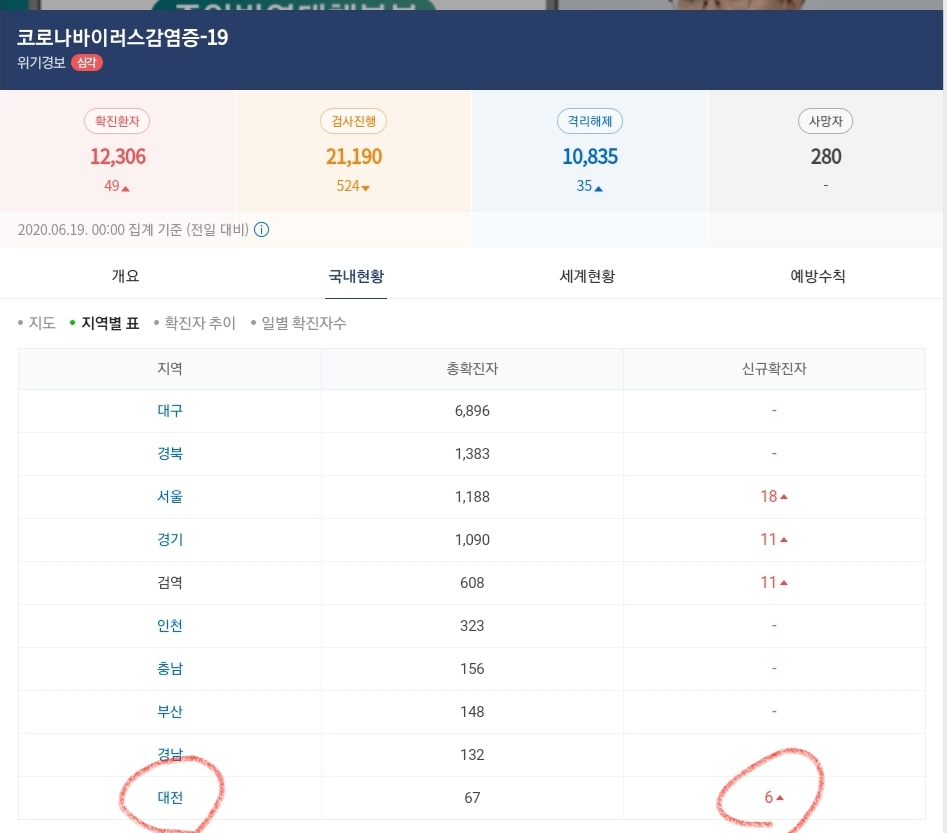Click the 검사진행 badge icon
The width and height of the screenshot is (947, 833).
tap(353, 121)
